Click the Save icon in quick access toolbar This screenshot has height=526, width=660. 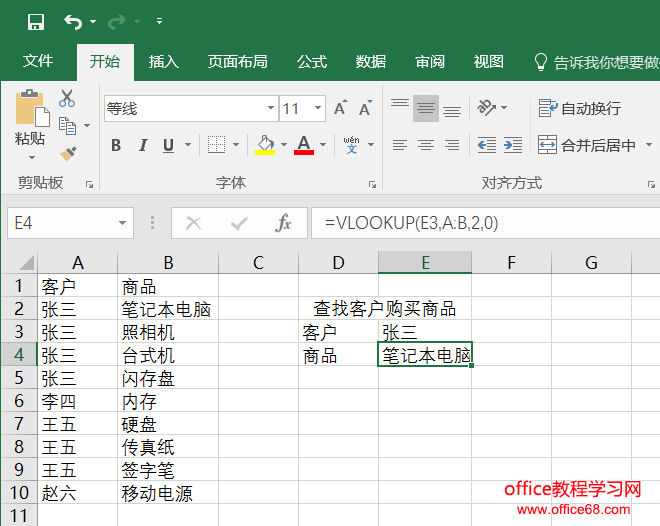click(x=36, y=22)
